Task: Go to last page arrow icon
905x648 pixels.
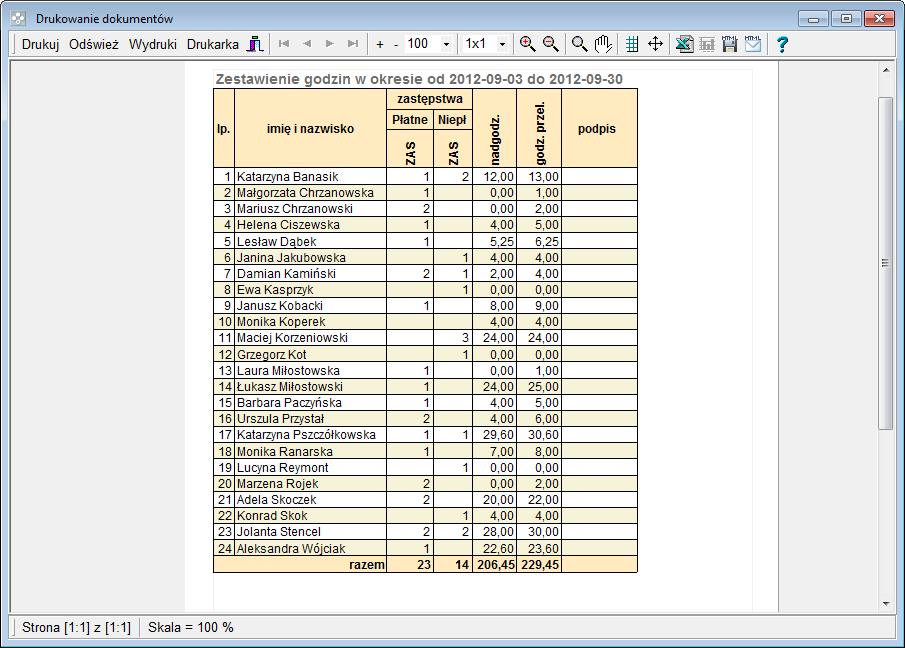Action: click(x=353, y=44)
